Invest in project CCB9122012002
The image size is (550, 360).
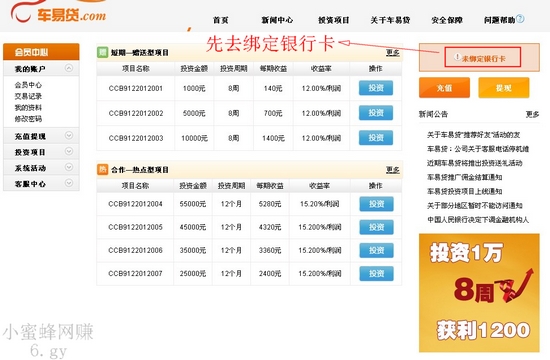[376, 113]
